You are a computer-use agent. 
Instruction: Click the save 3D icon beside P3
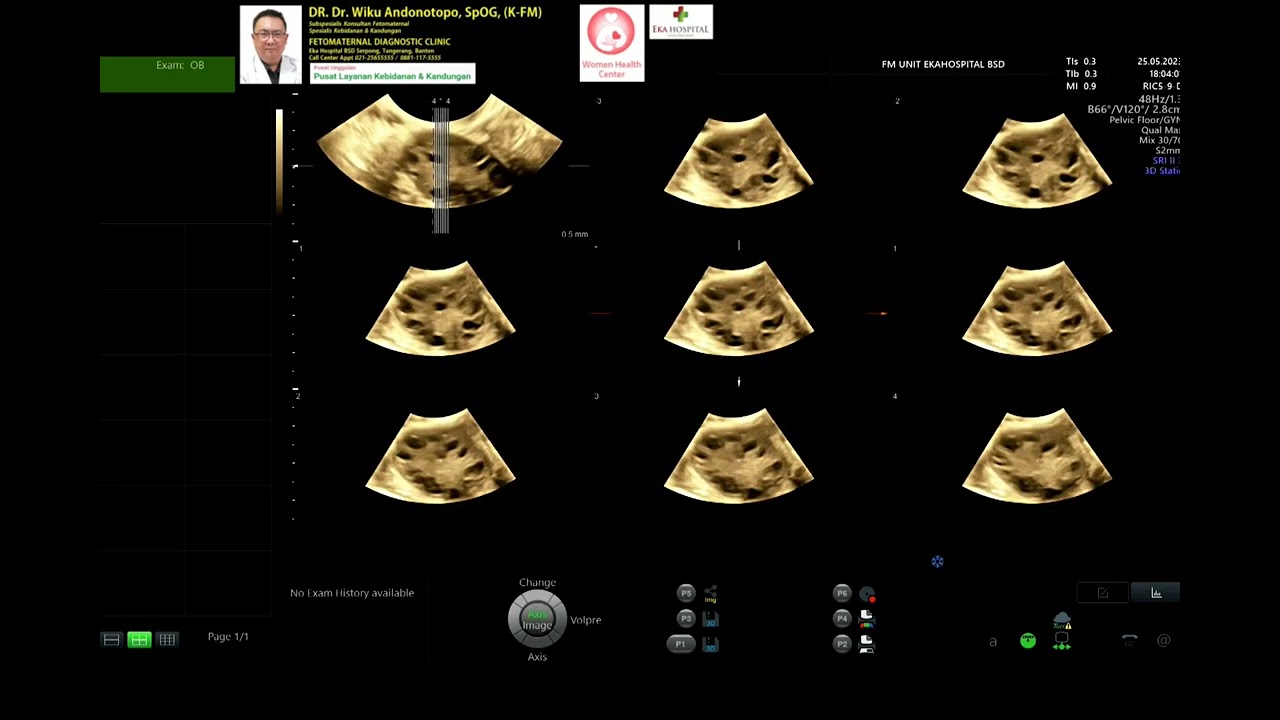[x=711, y=620]
